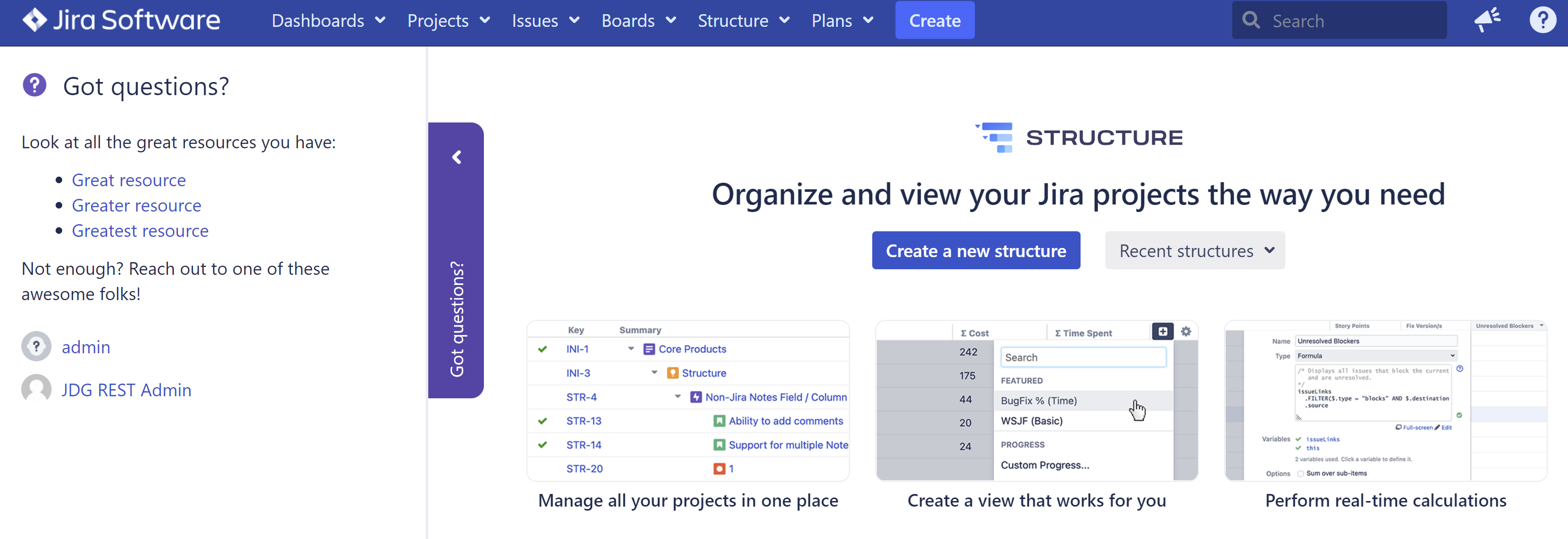Expand the Projects dropdown
This screenshot has width=1568, height=539.
(448, 21)
